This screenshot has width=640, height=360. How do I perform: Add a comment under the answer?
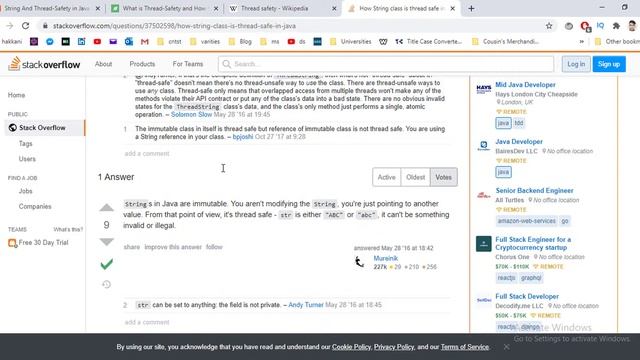tap(147, 322)
